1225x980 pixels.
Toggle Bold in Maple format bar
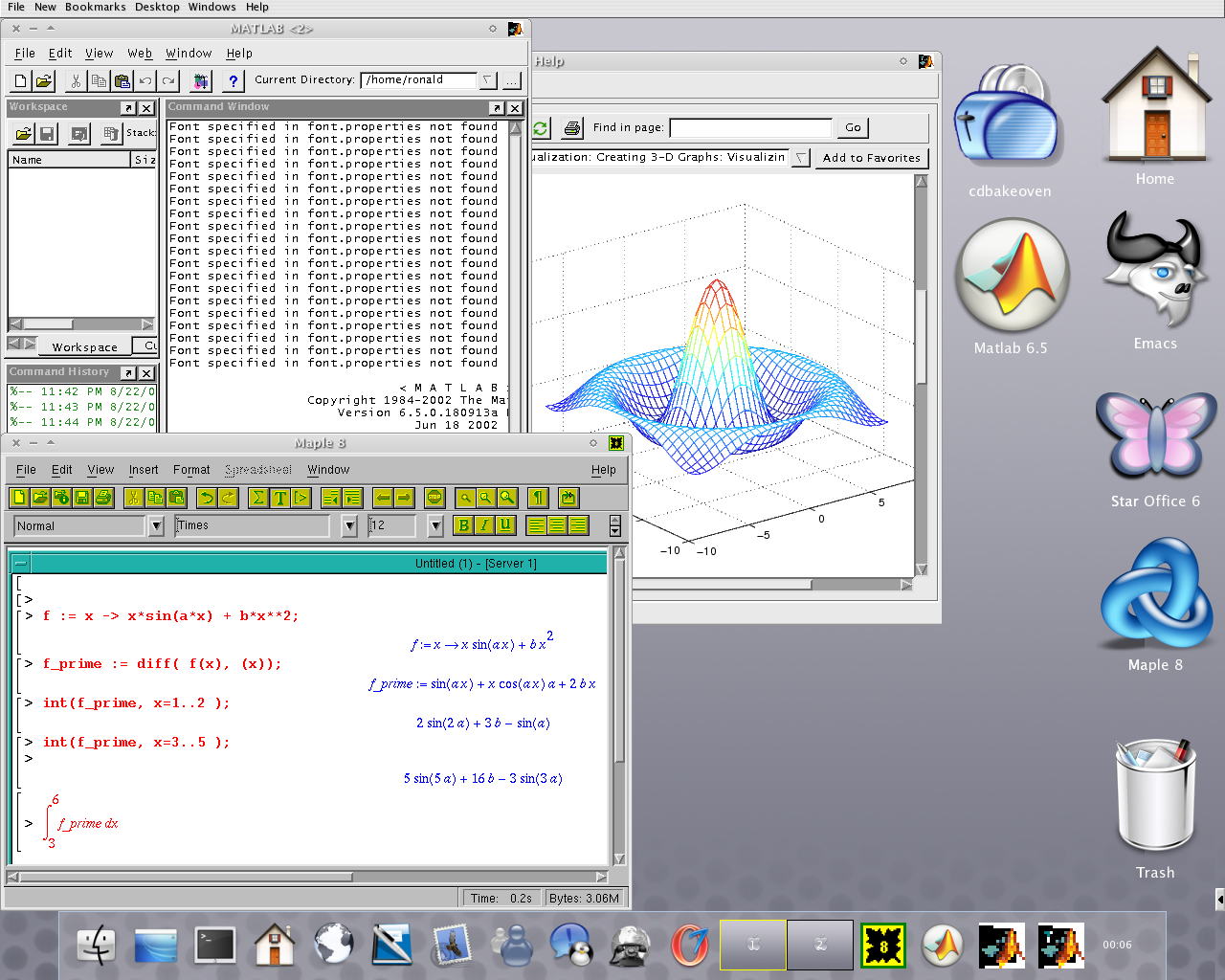click(464, 525)
